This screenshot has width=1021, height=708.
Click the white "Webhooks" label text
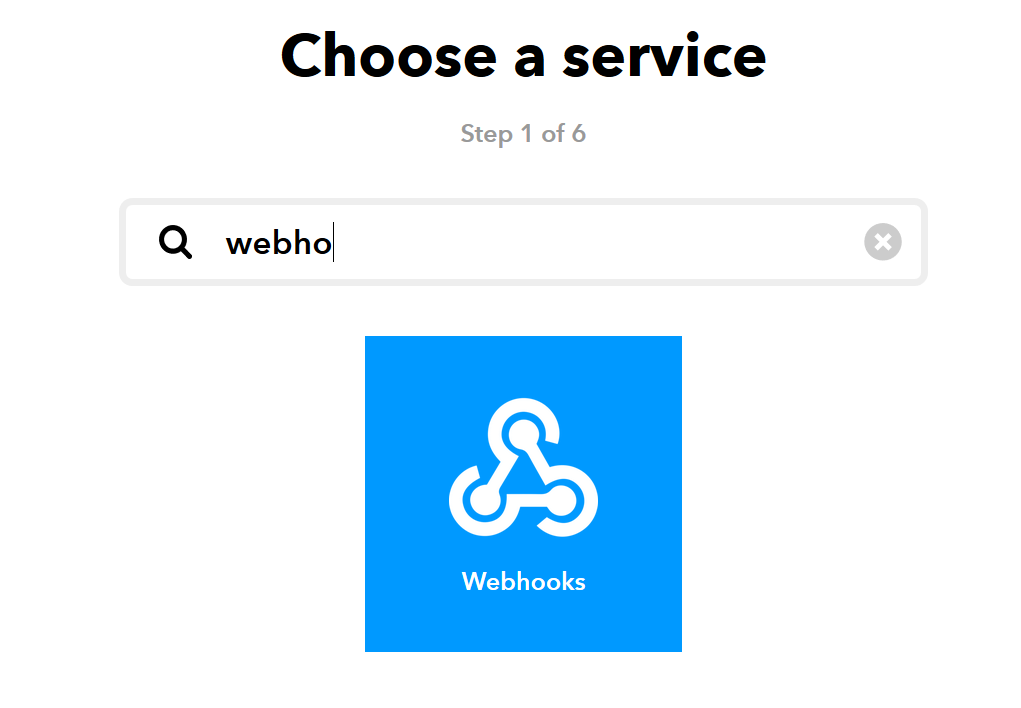click(523, 581)
